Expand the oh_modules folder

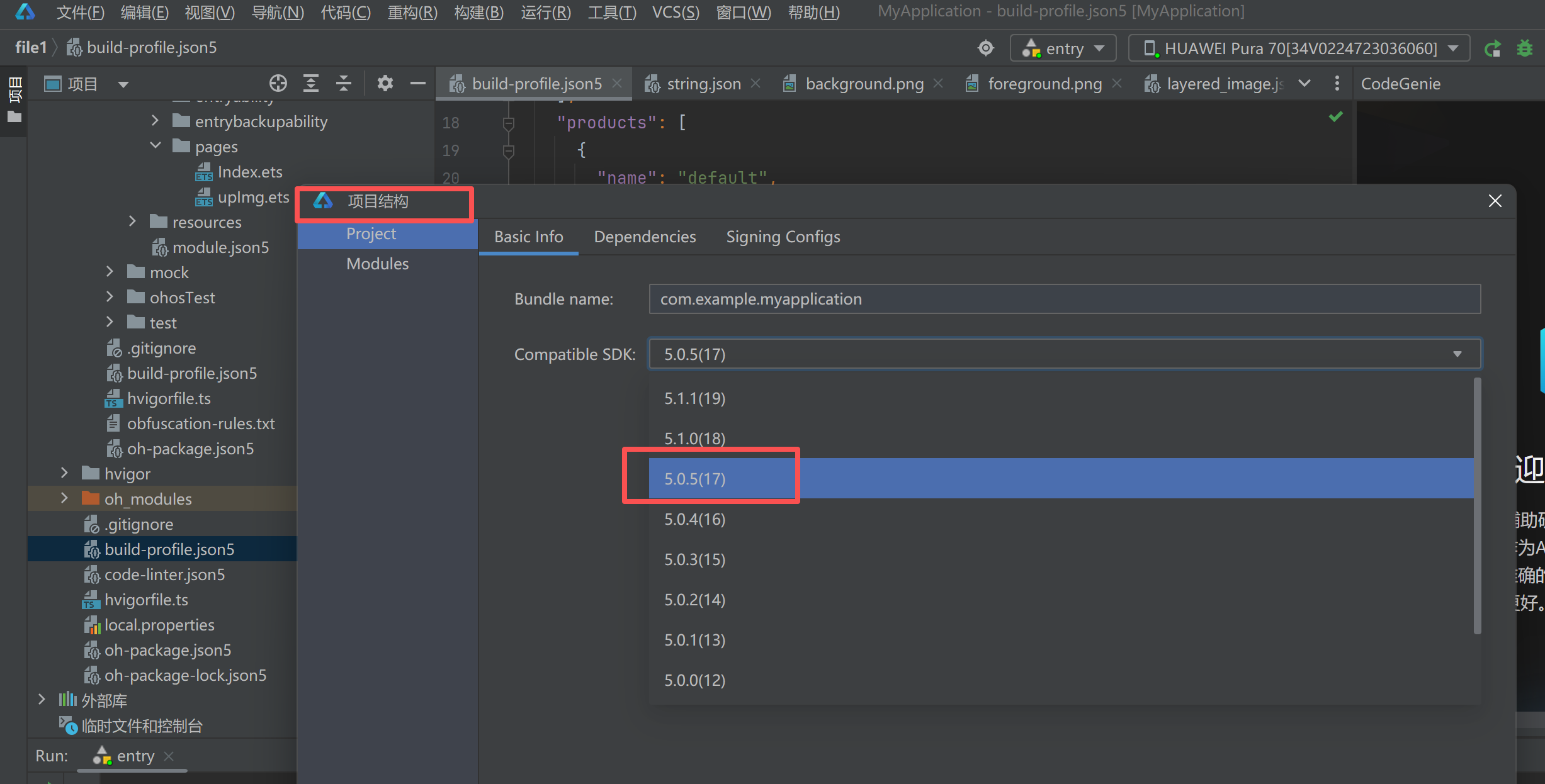pos(64,498)
